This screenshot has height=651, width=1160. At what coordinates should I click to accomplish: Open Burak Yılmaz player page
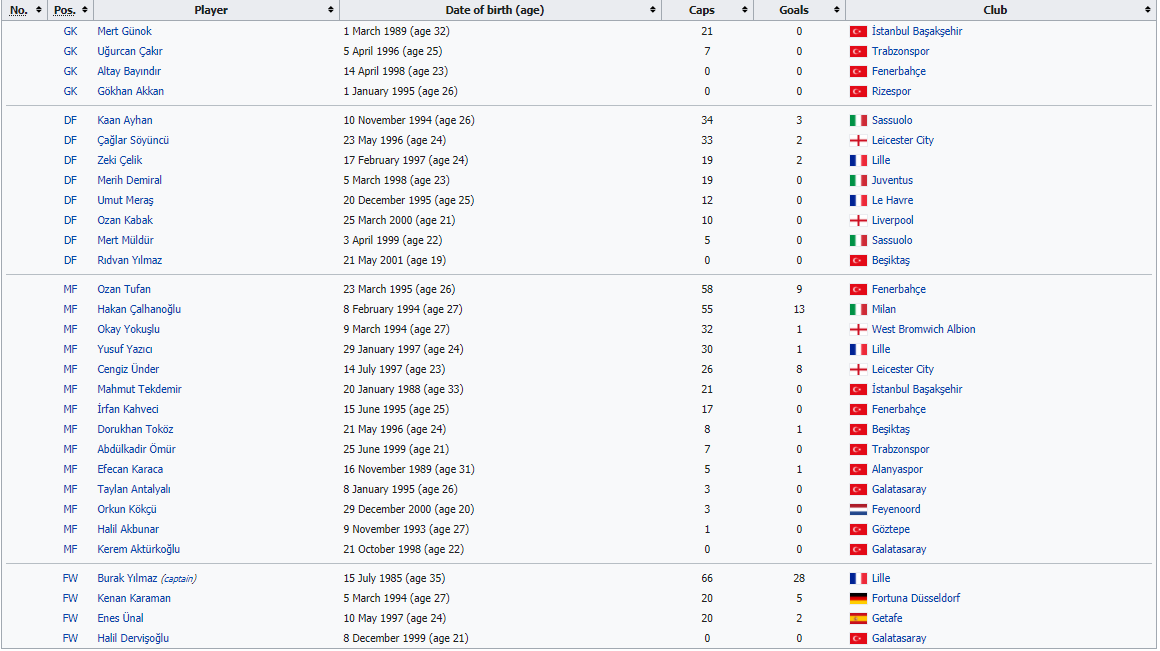point(126,578)
